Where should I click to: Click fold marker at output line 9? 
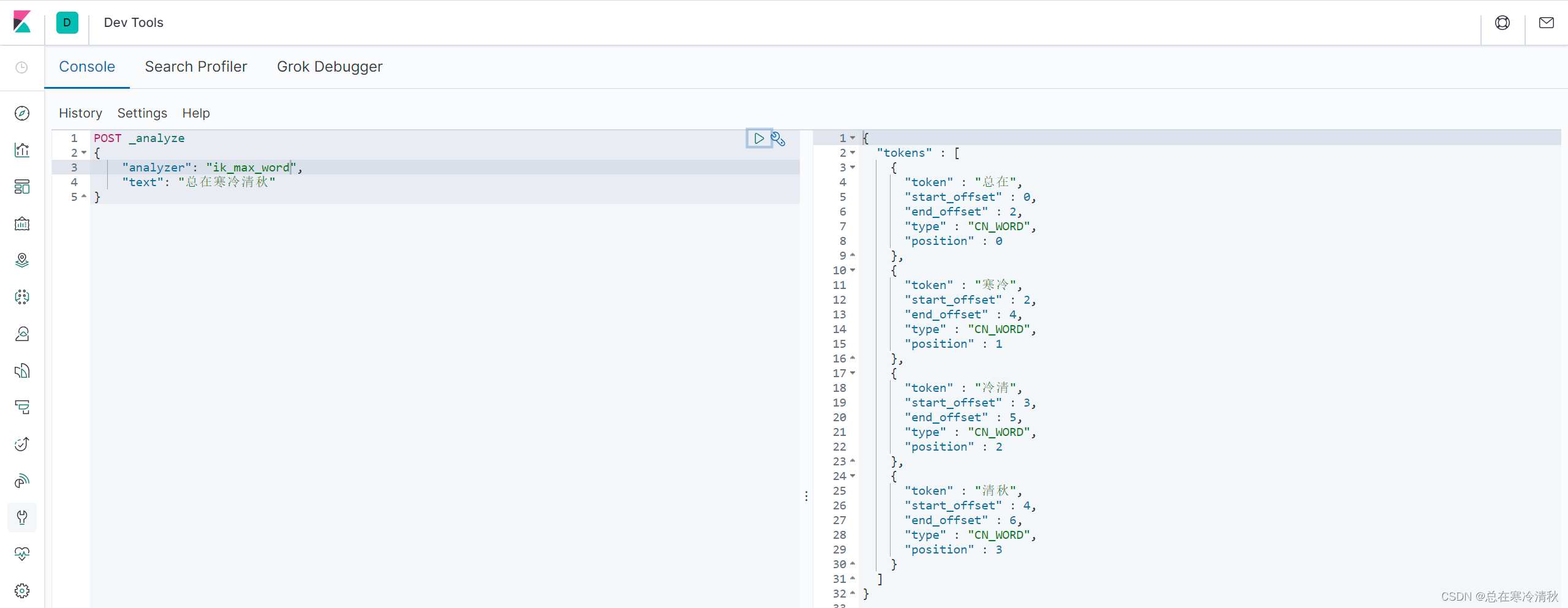coord(853,255)
